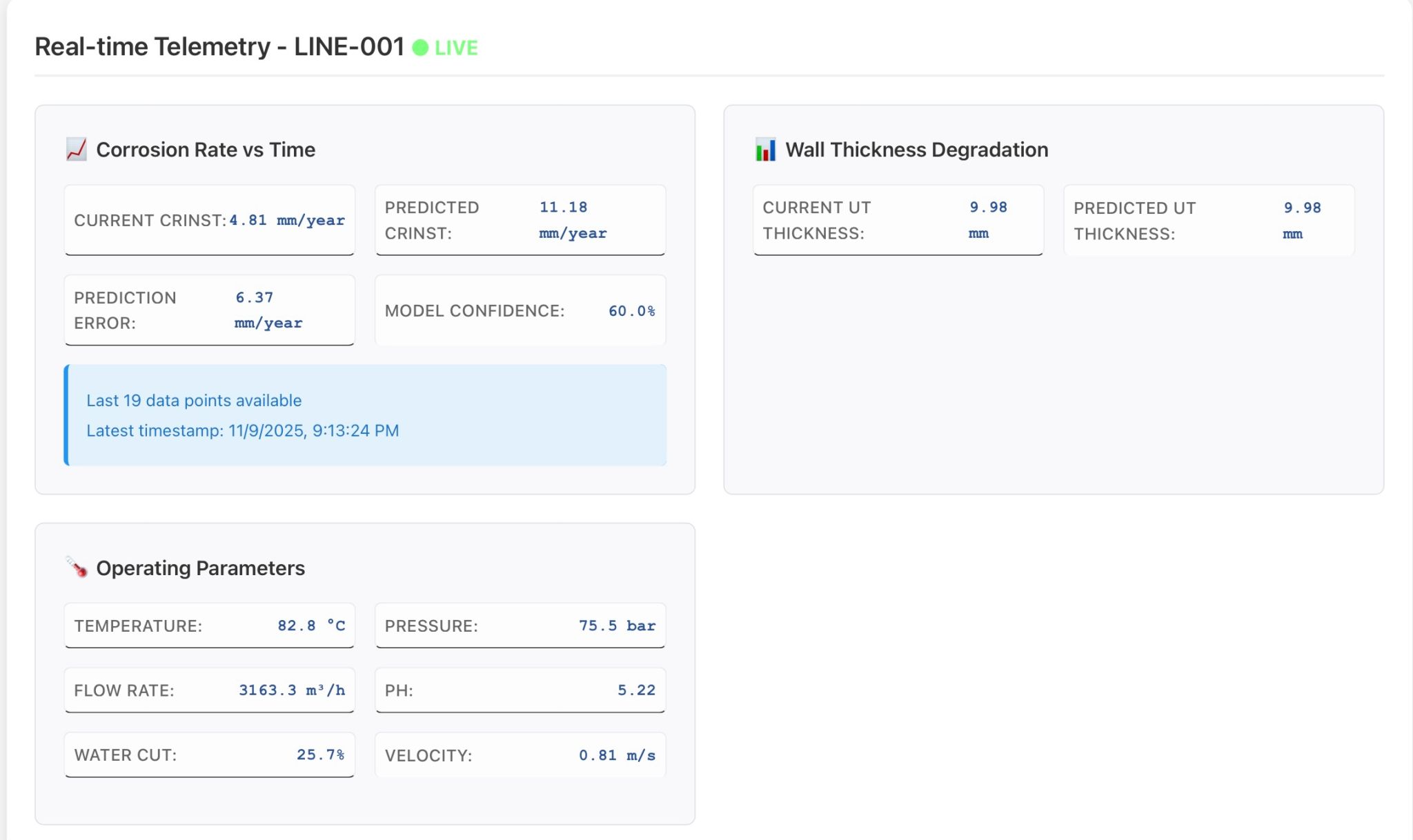Click the Real-time Telemetry LINE-001 heading

pyautogui.click(x=219, y=47)
